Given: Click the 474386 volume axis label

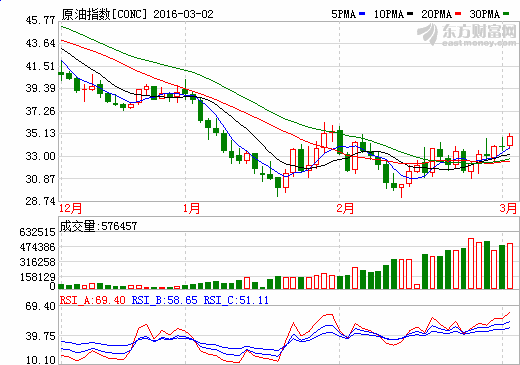Looking at the screenshot, I should 37,247.
